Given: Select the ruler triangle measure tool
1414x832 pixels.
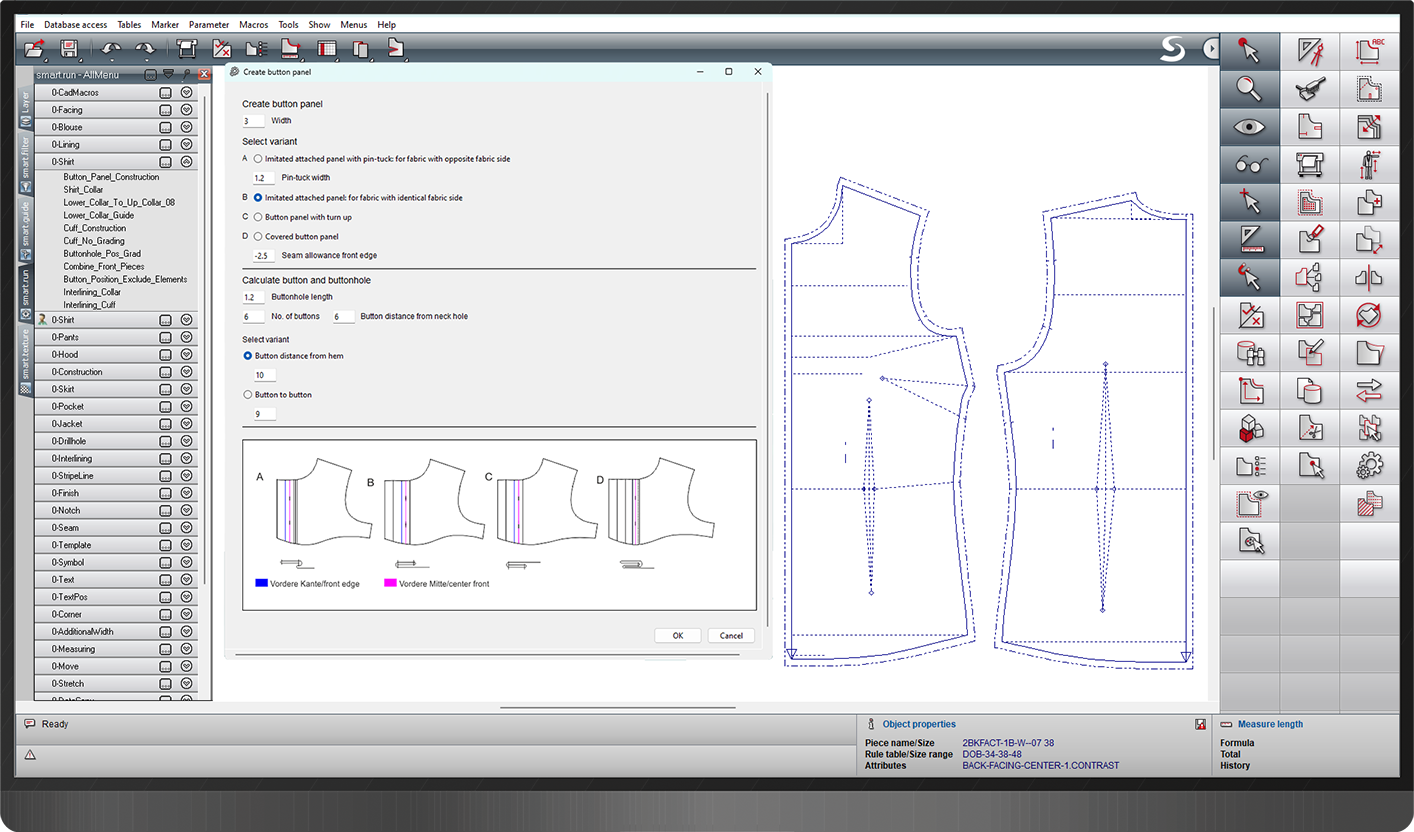Looking at the screenshot, I should (x=1250, y=240).
